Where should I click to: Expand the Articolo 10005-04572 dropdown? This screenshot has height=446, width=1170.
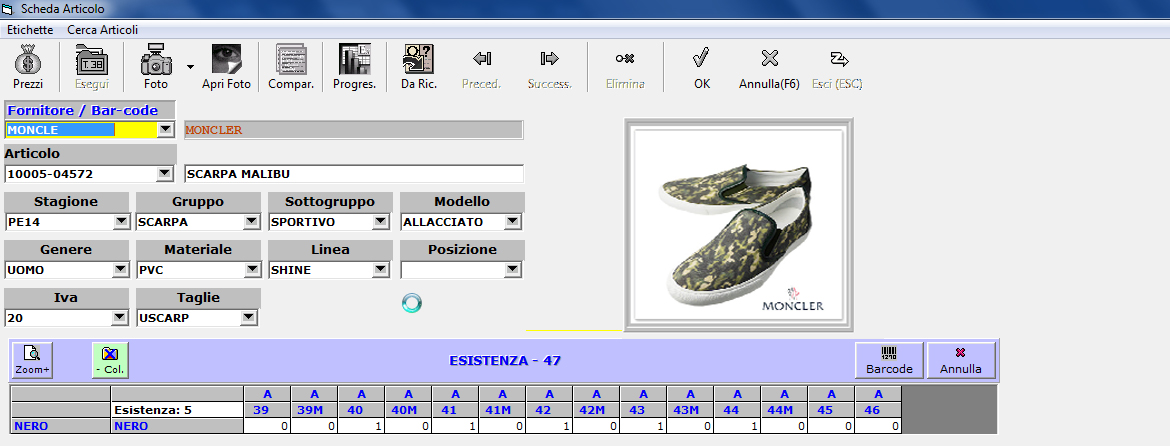[x=166, y=175]
